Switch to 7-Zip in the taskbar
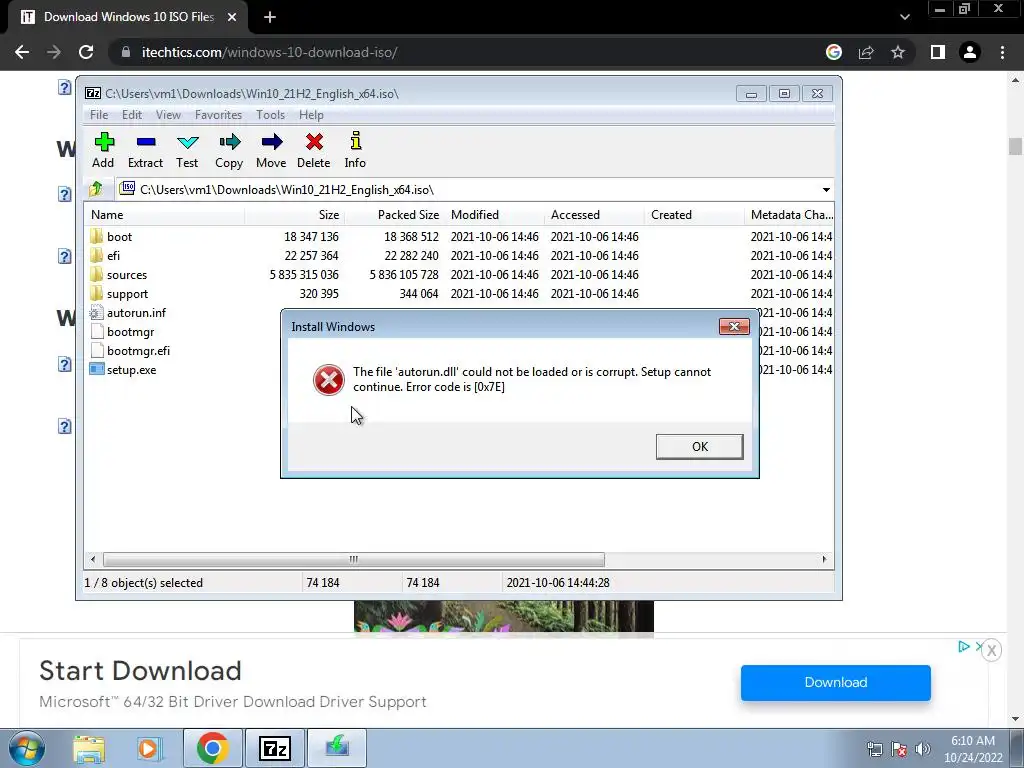Viewport: 1024px width, 768px height. tap(274, 748)
